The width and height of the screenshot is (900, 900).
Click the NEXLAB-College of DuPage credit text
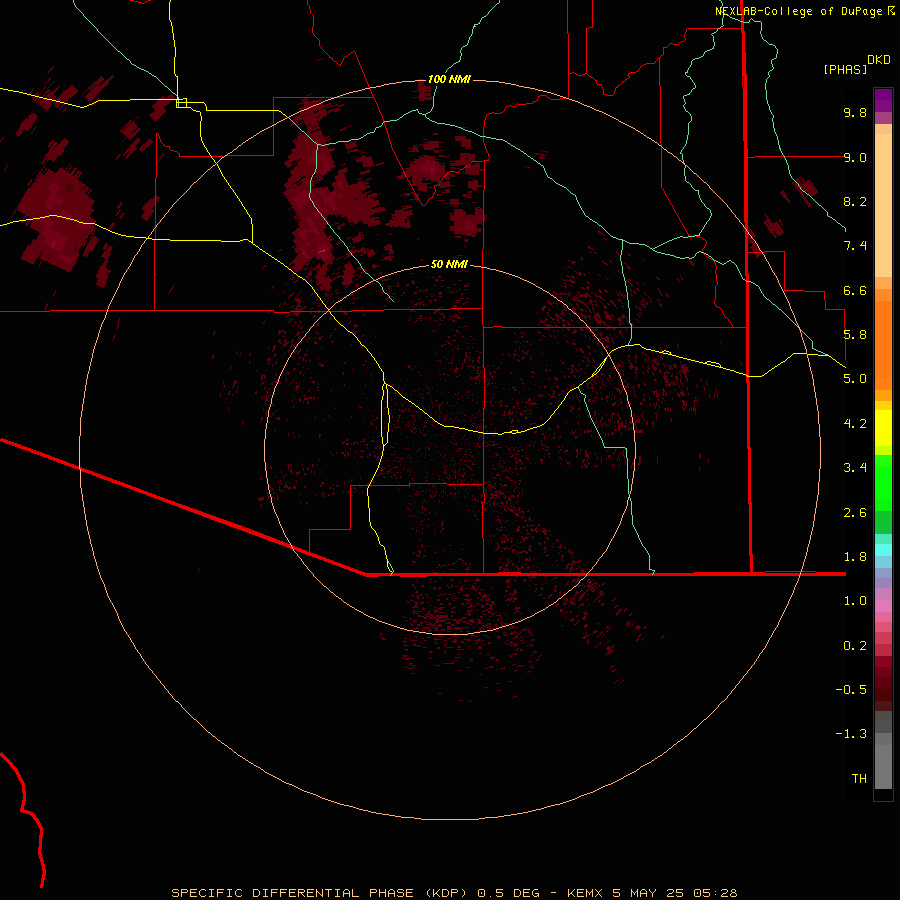[798, 11]
